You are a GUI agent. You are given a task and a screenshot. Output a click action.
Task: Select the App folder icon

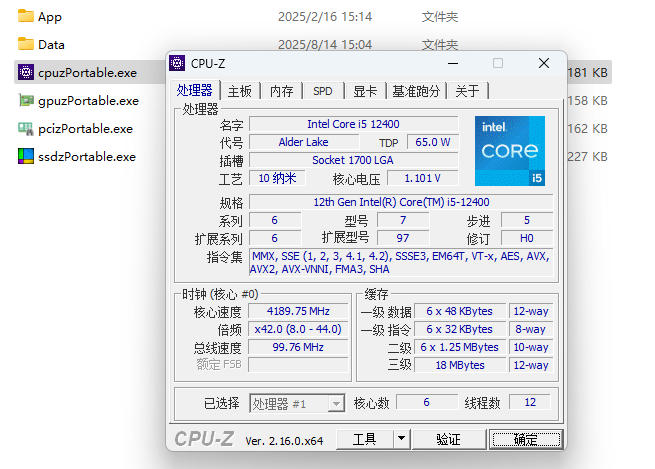[26, 16]
